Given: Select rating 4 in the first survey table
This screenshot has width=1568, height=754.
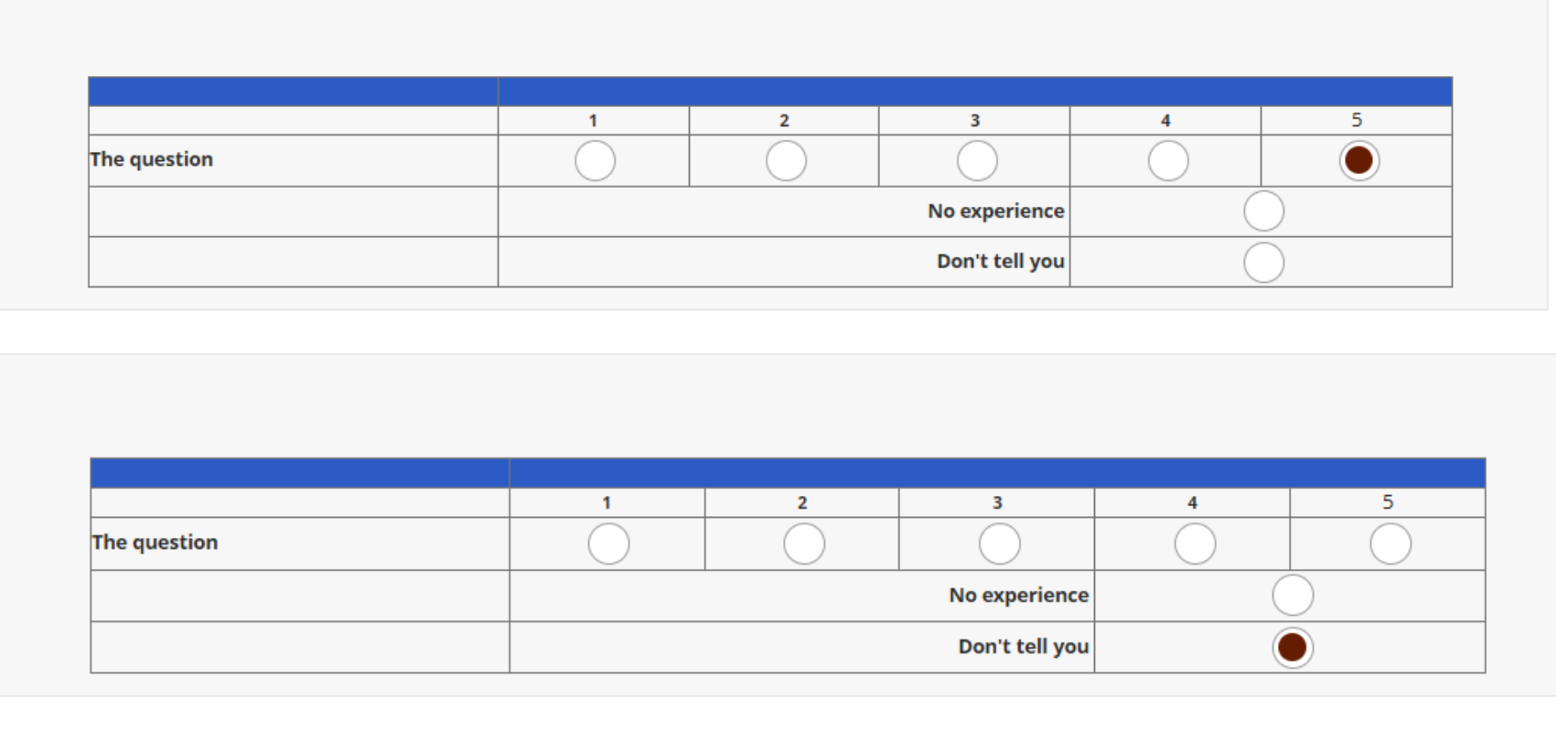Looking at the screenshot, I should pos(1168,161).
